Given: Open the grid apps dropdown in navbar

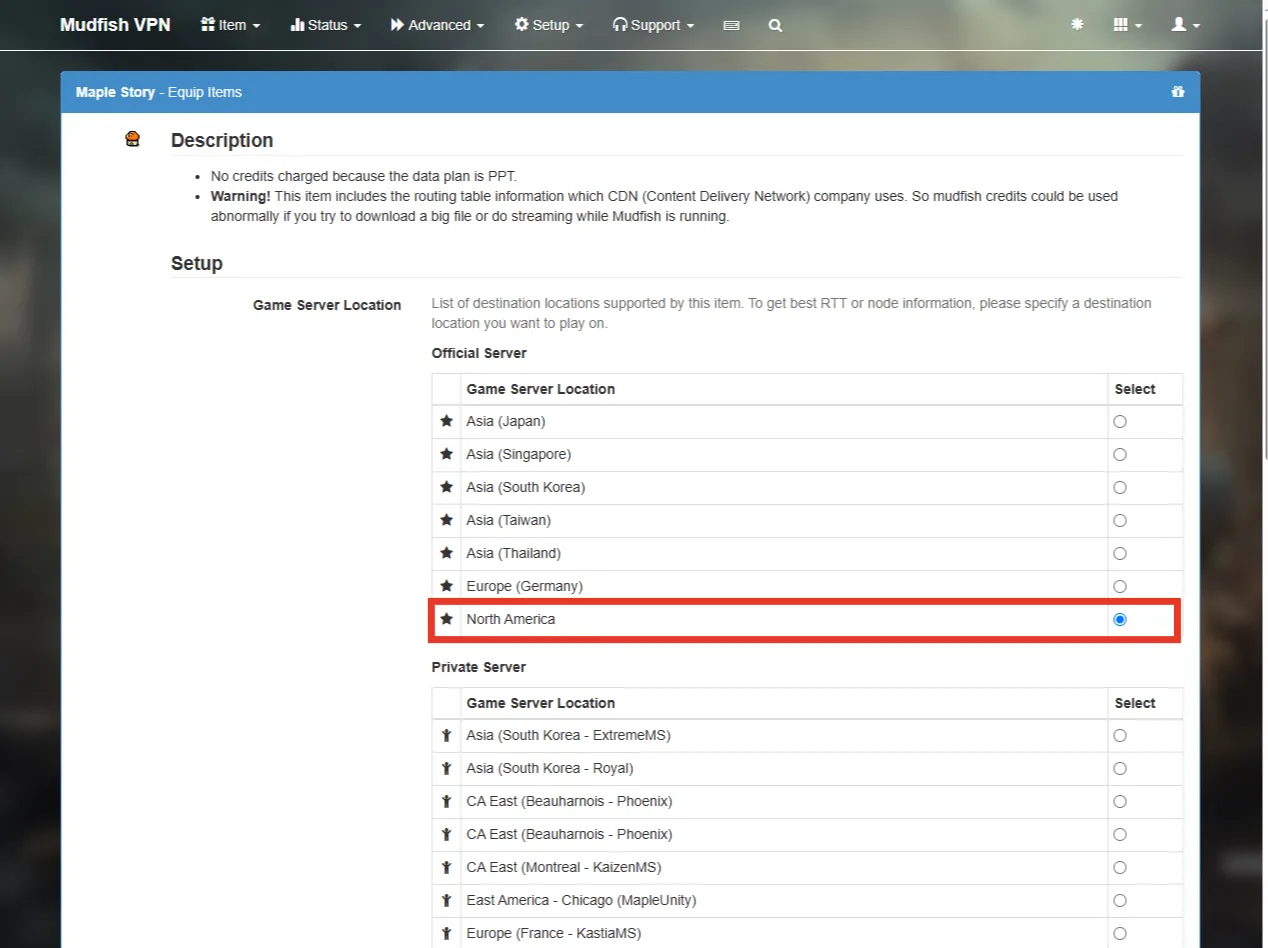Looking at the screenshot, I should [x=1127, y=25].
